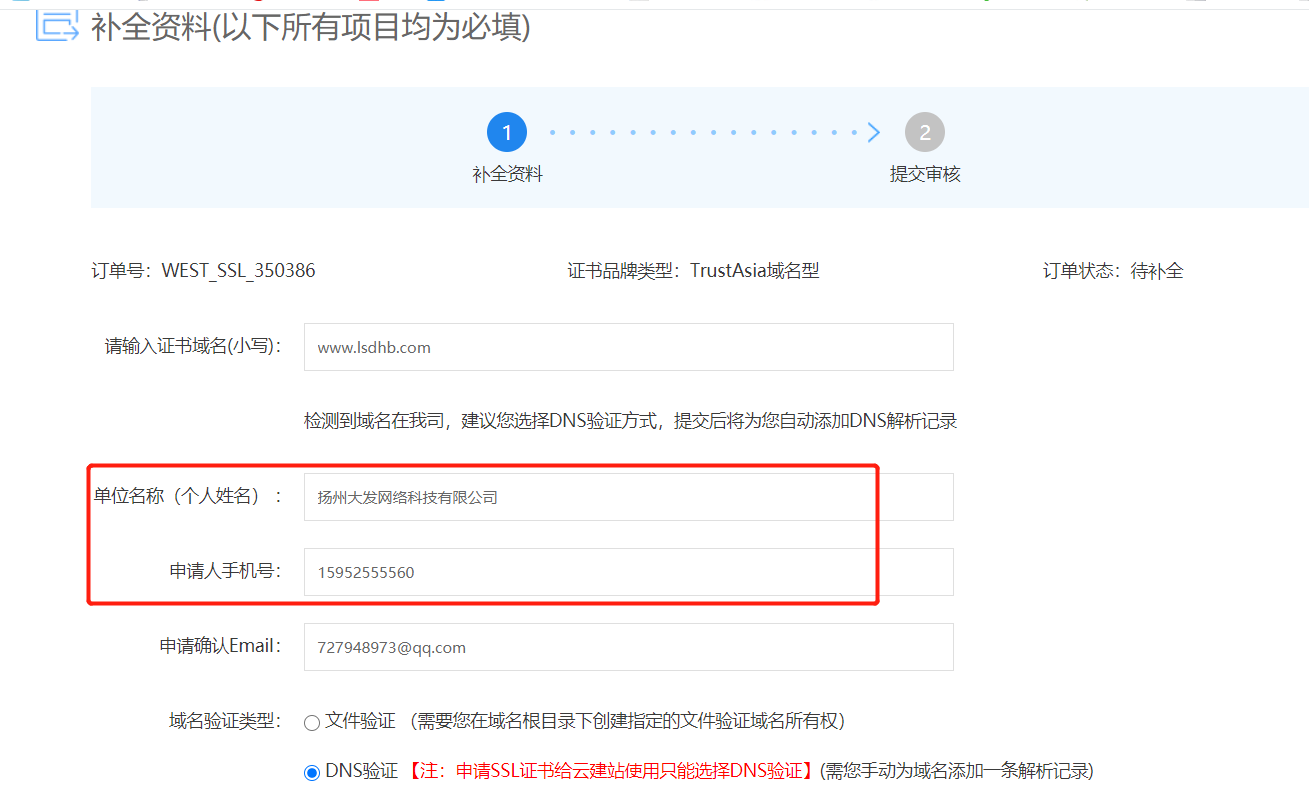Image resolution: width=1309 pixels, height=804 pixels.
Task: Click the dotted progress indicator between steps
Action: point(700,131)
